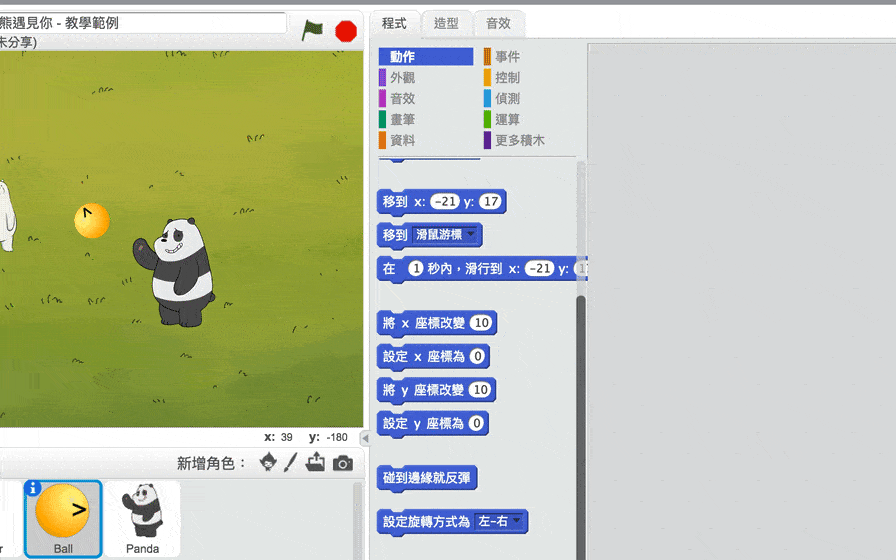Select the 運算 block category
The height and width of the screenshot is (560, 896).
tap(507, 119)
